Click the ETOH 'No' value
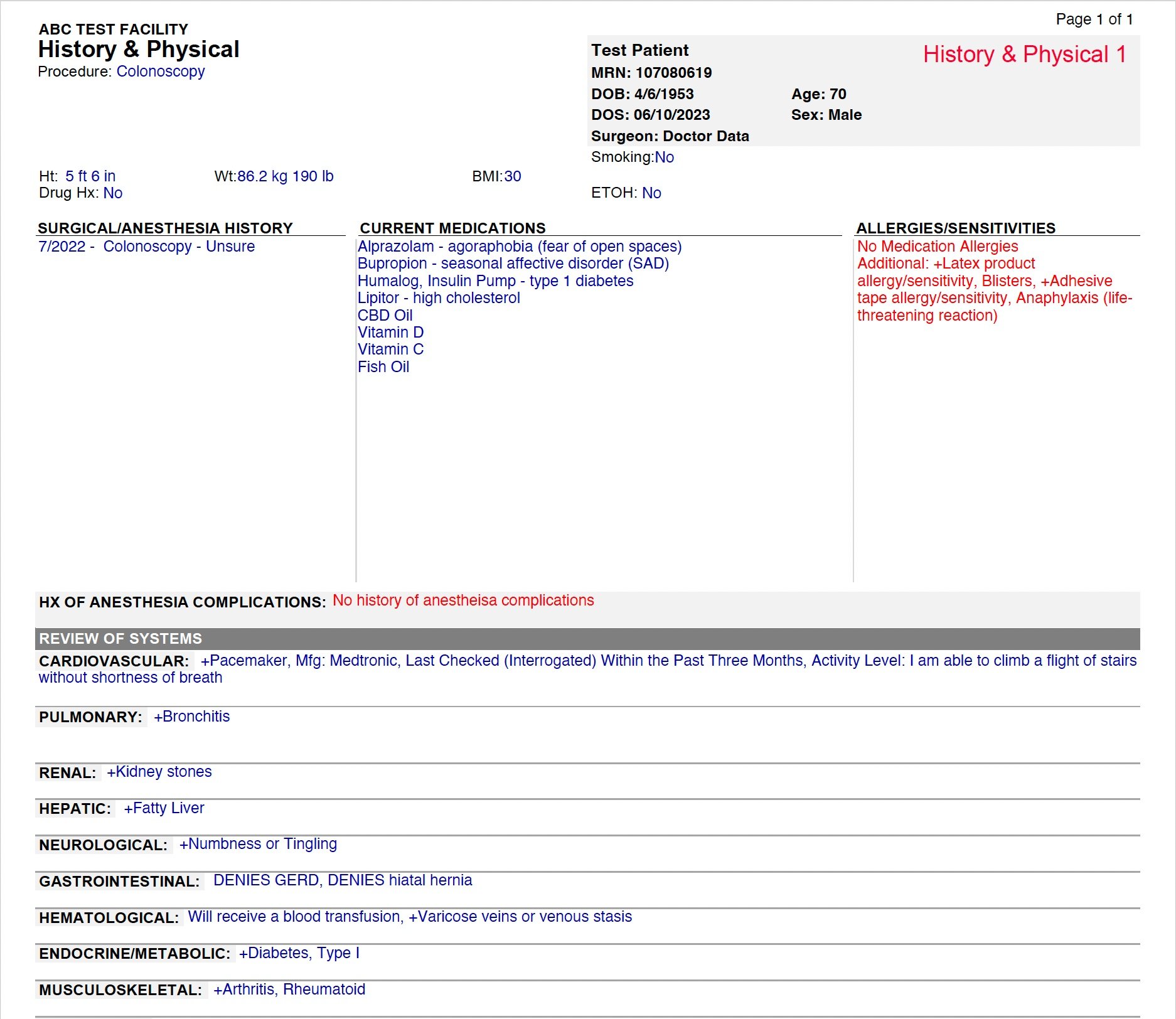The width and height of the screenshot is (1176, 1019). click(x=651, y=193)
